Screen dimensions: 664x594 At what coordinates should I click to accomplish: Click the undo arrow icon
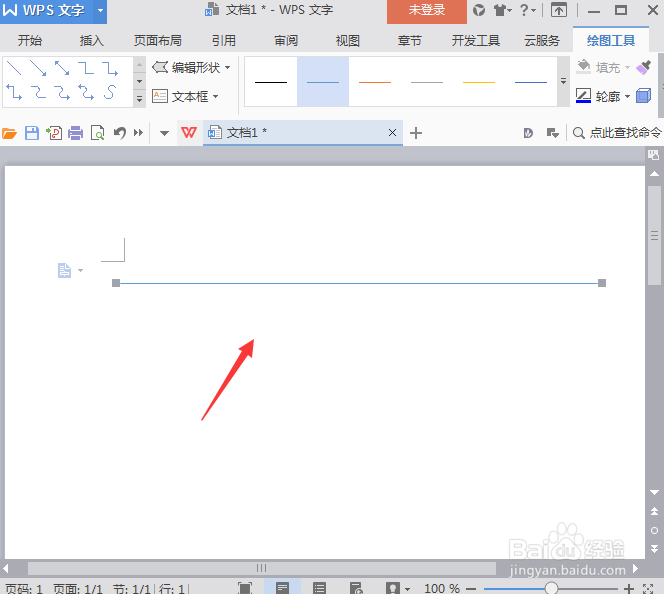point(120,133)
